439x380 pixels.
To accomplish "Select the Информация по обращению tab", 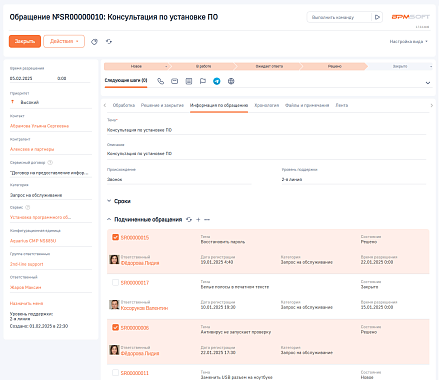I will (219, 105).
